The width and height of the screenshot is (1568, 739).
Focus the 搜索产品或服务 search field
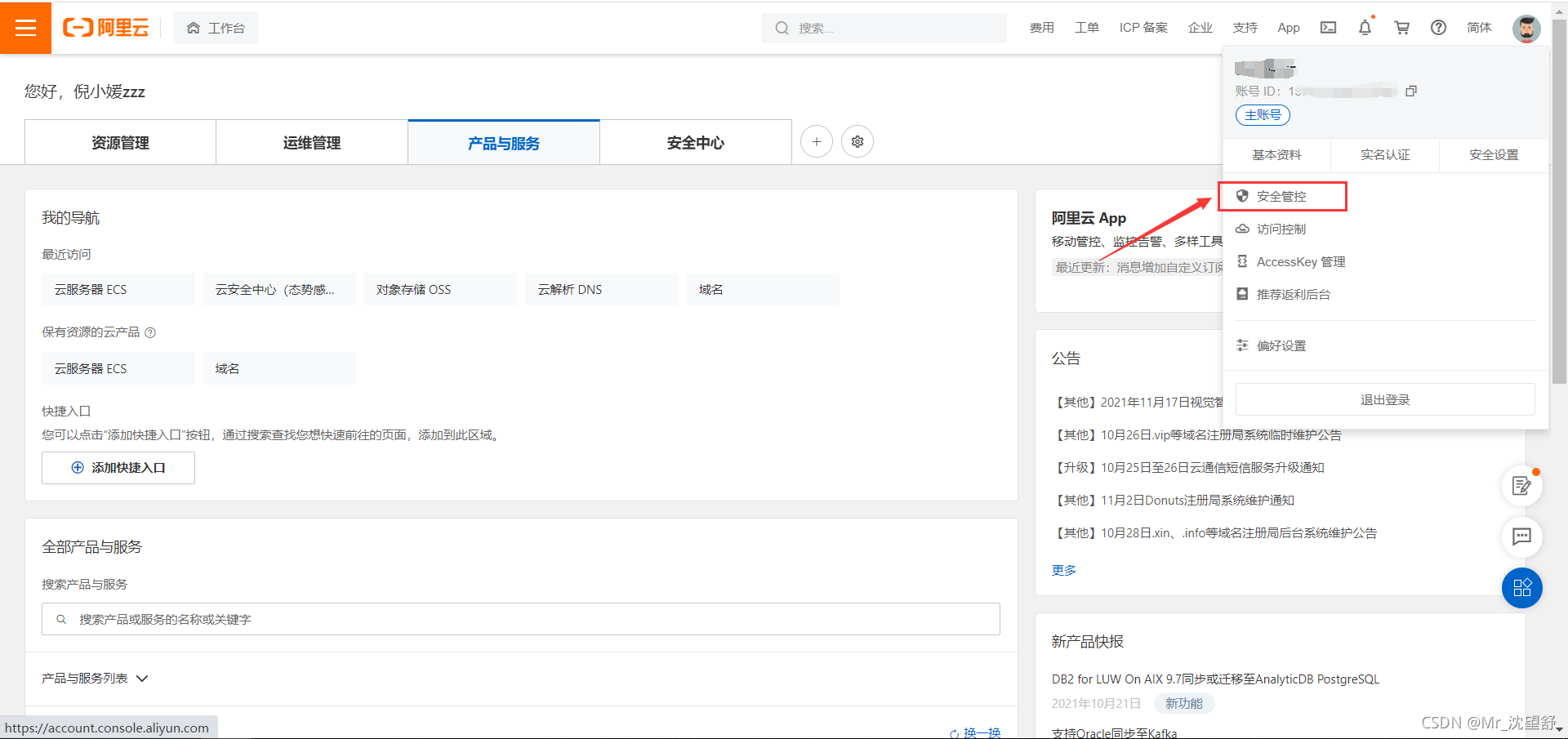(521, 619)
